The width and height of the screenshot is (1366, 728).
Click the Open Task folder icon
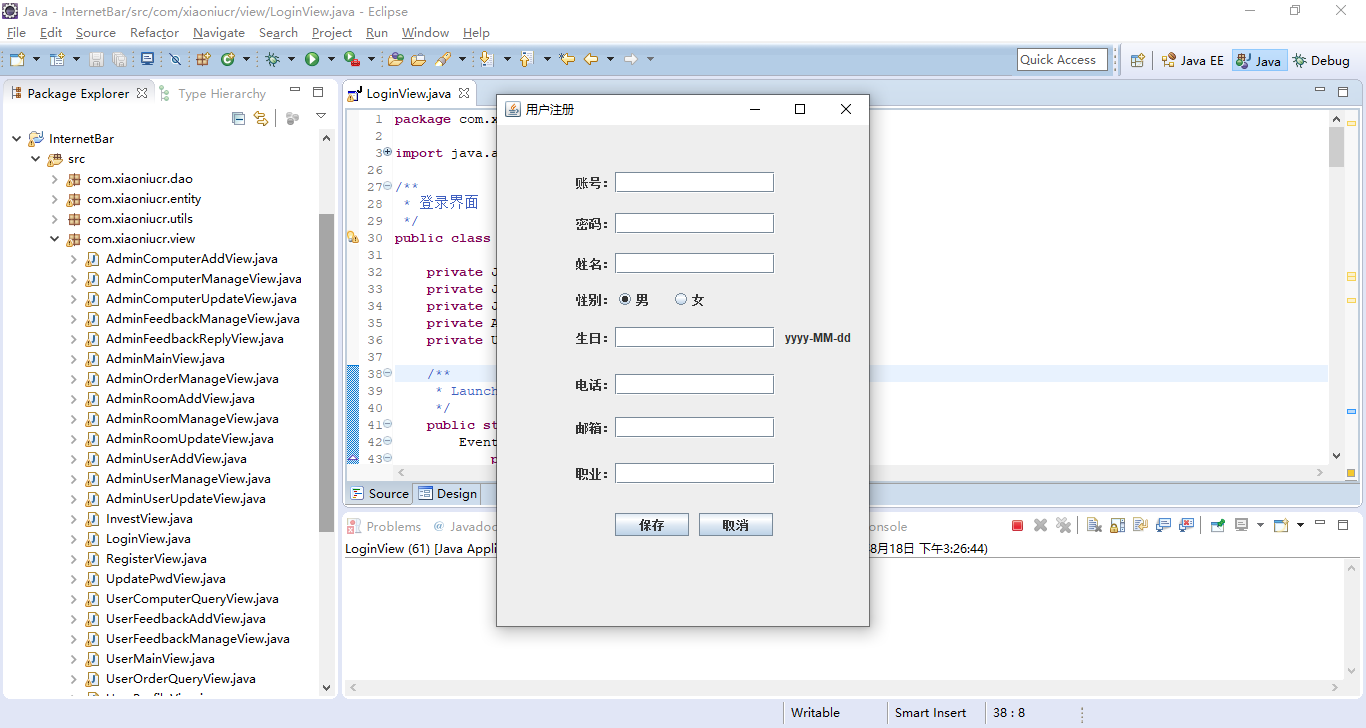[419, 60]
